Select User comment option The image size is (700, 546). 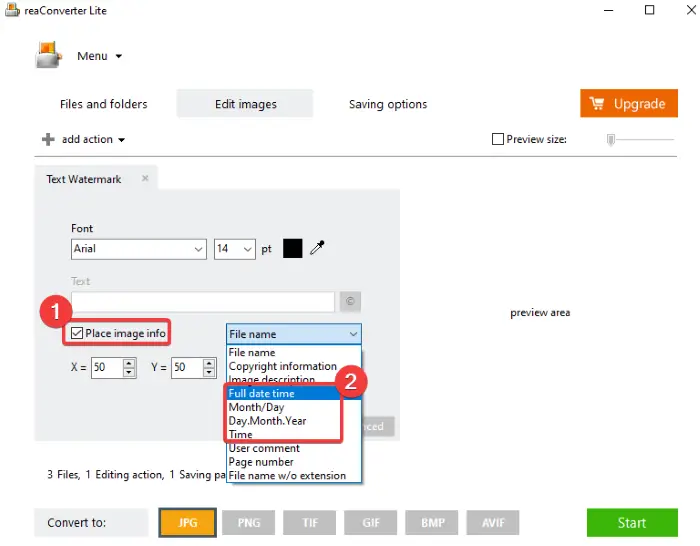click(x=294, y=448)
